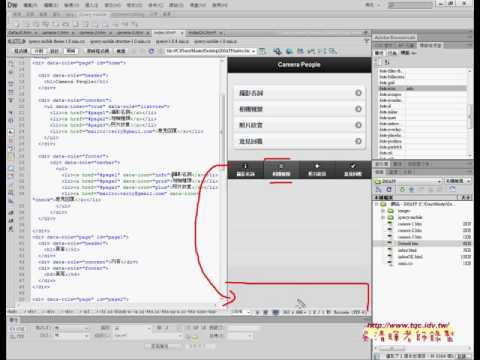Open the 檢視 (View) menu
Viewport: 480px width, 360px height.
(71, 5)
